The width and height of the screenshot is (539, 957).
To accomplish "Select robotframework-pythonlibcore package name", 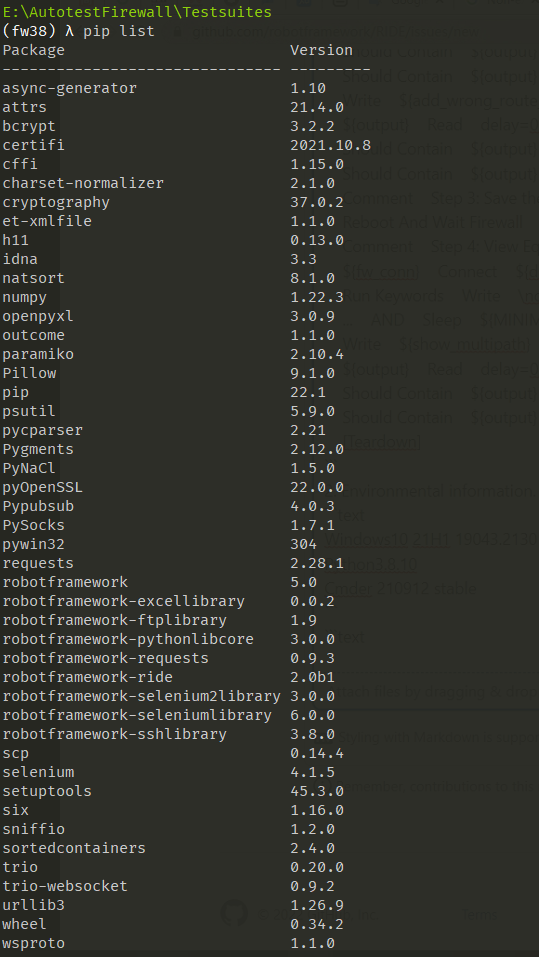I will point(128,639).
